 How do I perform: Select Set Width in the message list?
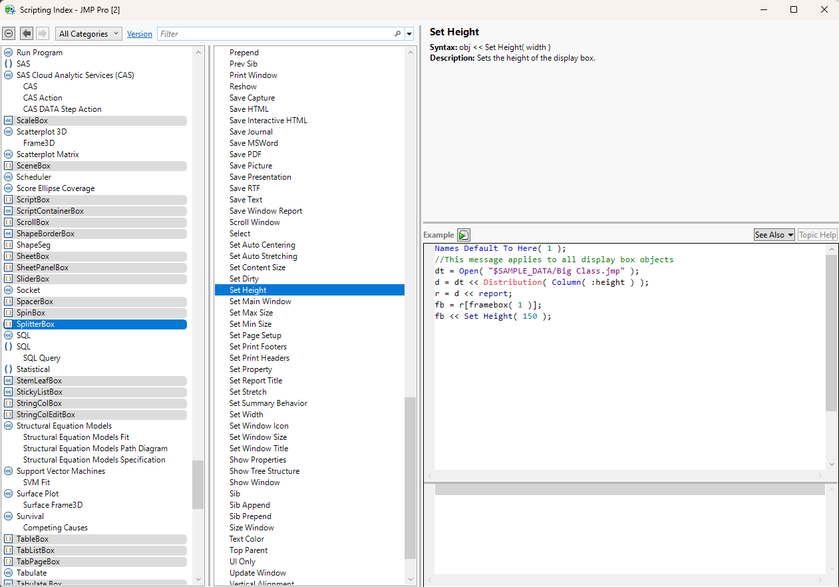[x=246, y=414]
